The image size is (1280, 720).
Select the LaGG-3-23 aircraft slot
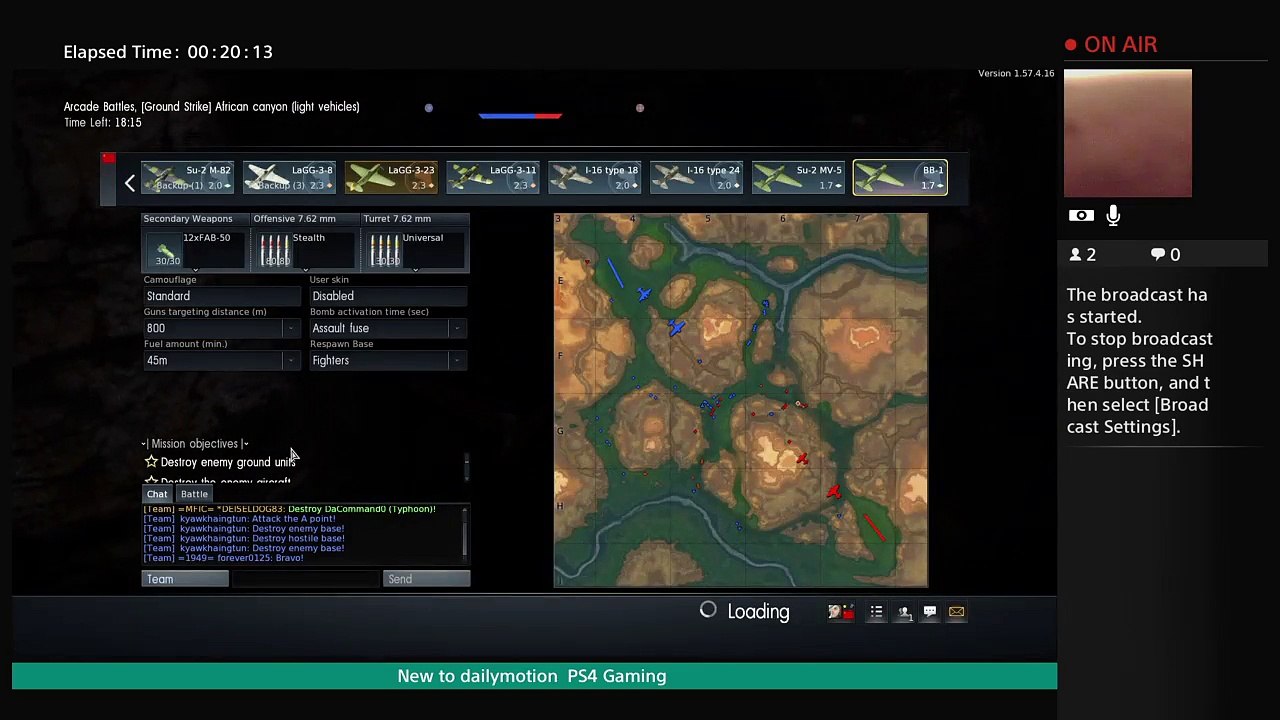(x=392, y=178)
